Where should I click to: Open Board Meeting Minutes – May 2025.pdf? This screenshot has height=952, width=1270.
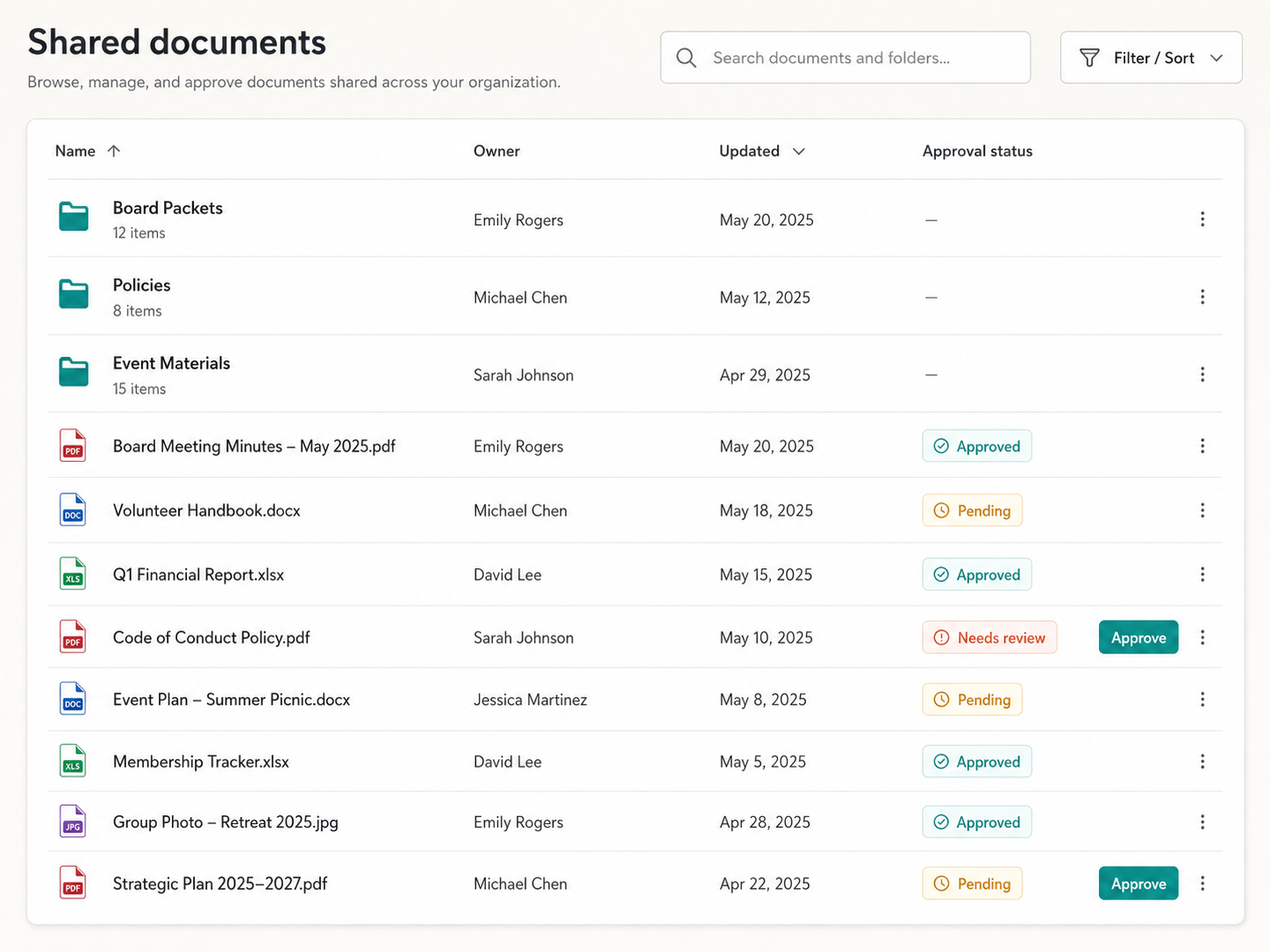pos(254,446)
